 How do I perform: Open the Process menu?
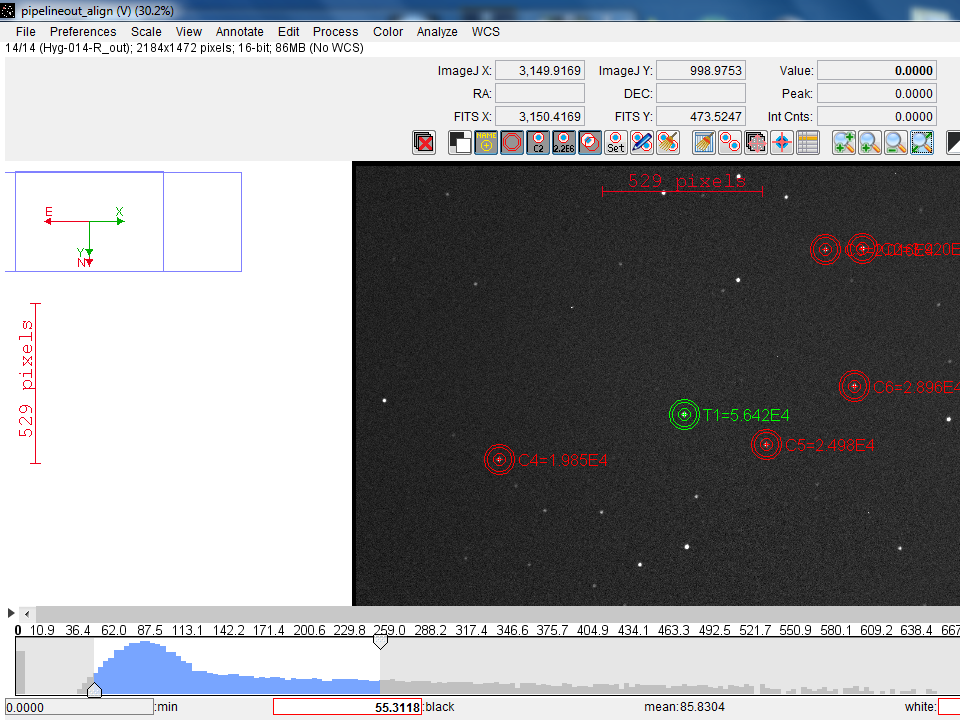click(336, 32)
